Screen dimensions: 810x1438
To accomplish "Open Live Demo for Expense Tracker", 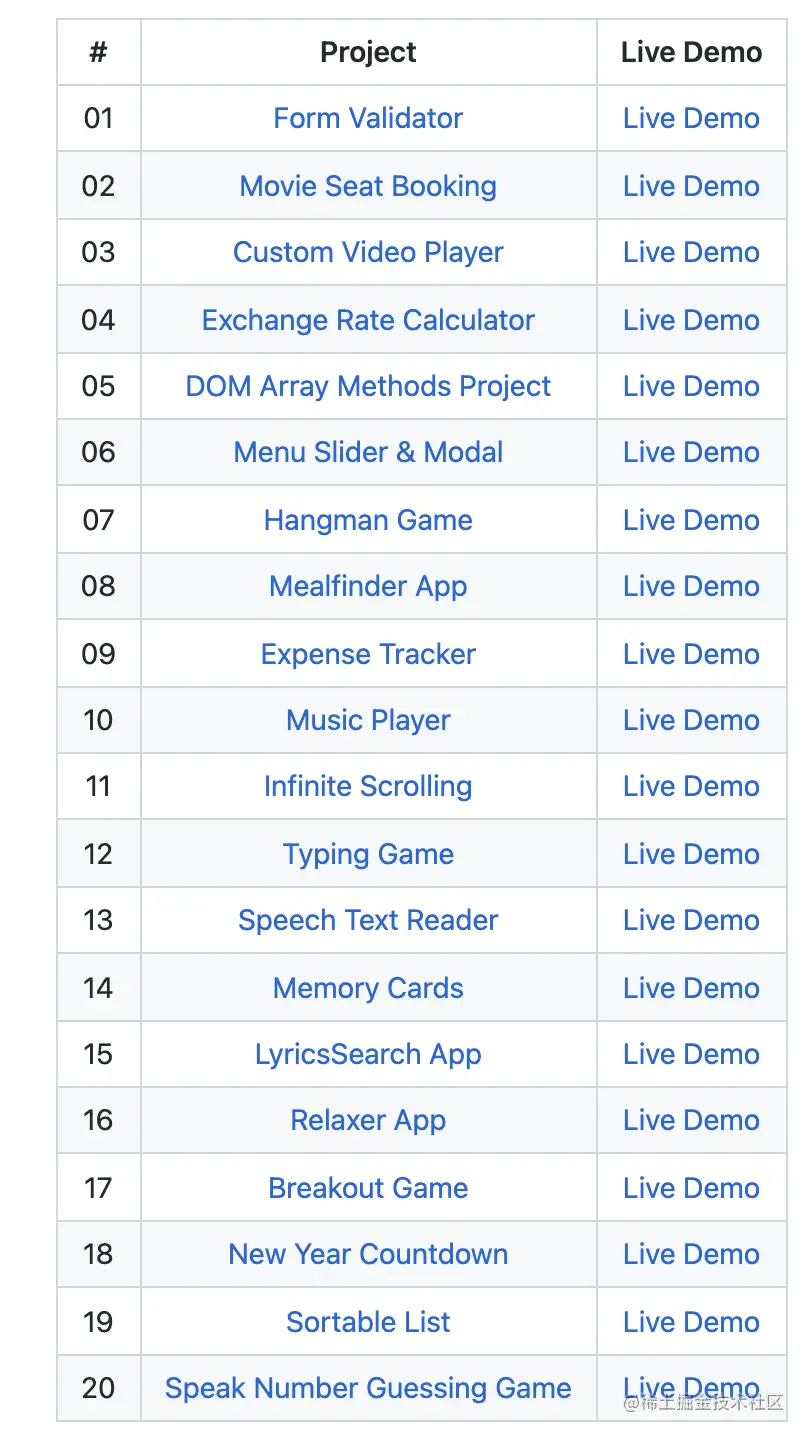I will pyautogui.click(x=691, y=654).
